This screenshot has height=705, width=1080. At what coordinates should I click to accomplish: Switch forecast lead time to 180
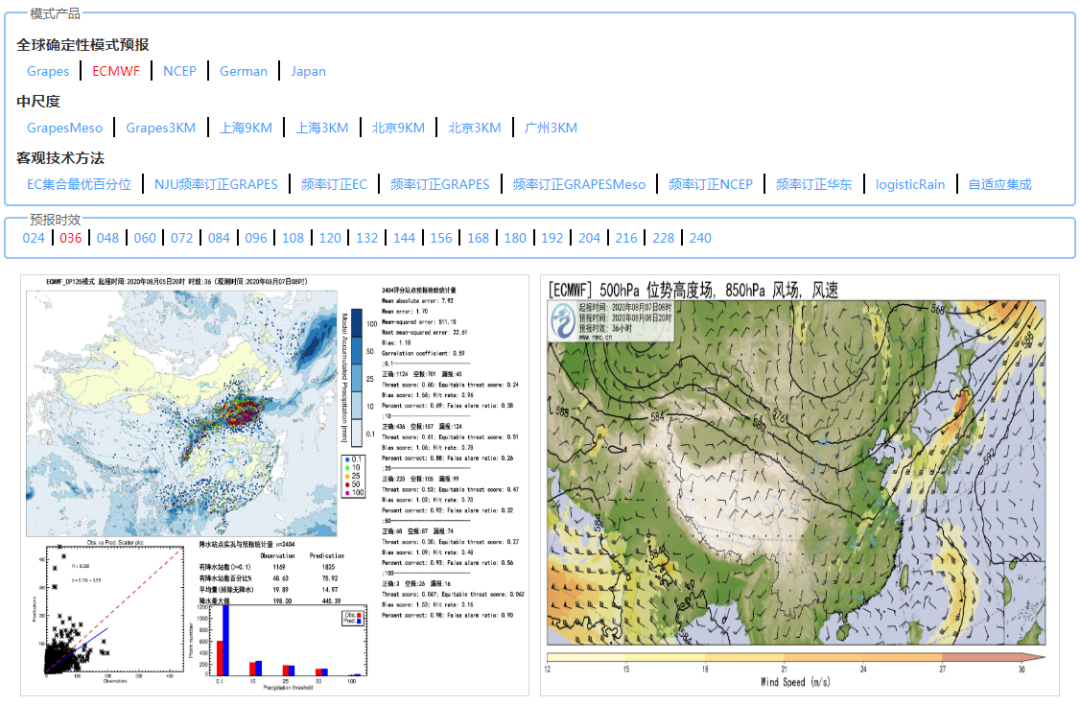pos(515,238)
